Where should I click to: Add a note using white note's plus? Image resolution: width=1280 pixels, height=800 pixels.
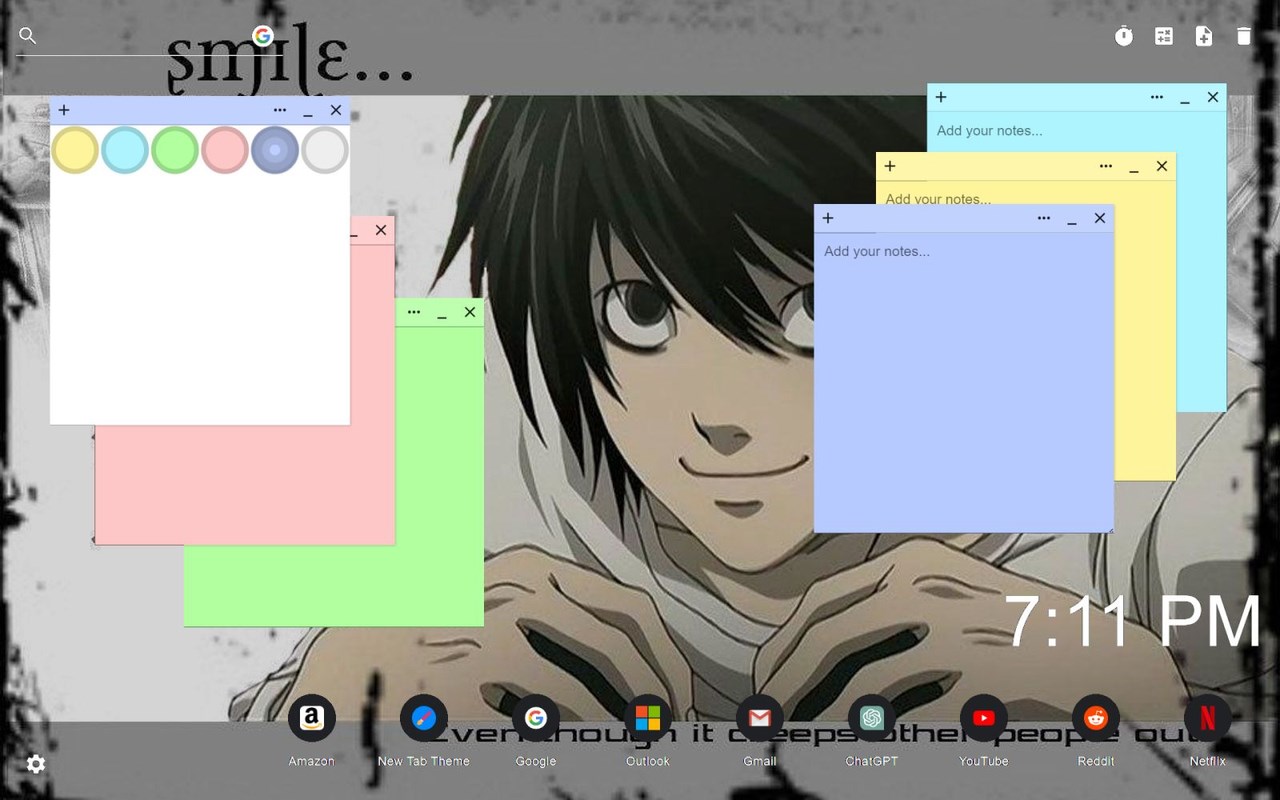point(64,110)
